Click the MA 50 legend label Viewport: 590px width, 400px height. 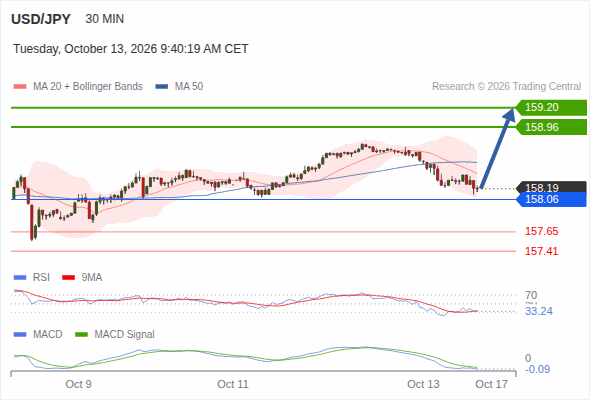[189, 87]
